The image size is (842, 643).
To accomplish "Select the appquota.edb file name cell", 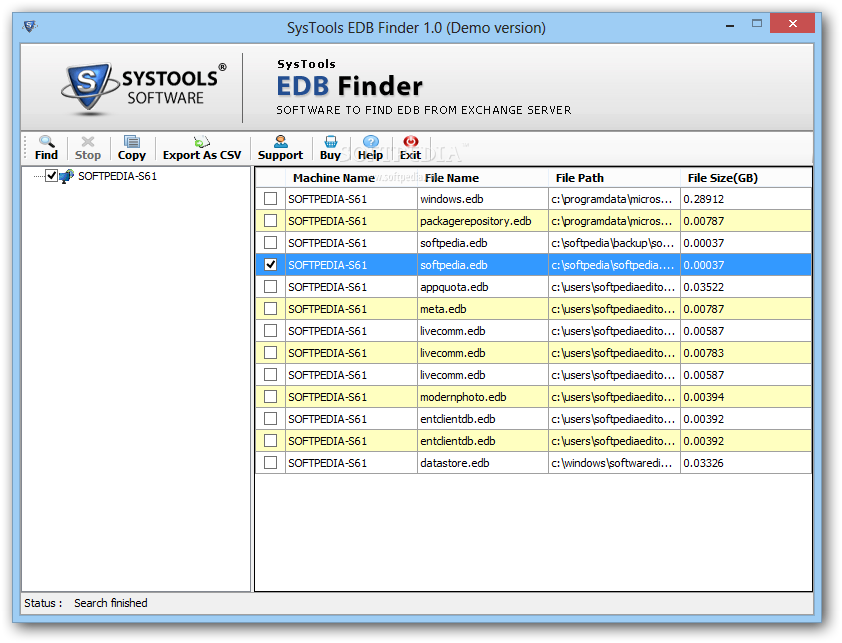I will coord(483,287).
